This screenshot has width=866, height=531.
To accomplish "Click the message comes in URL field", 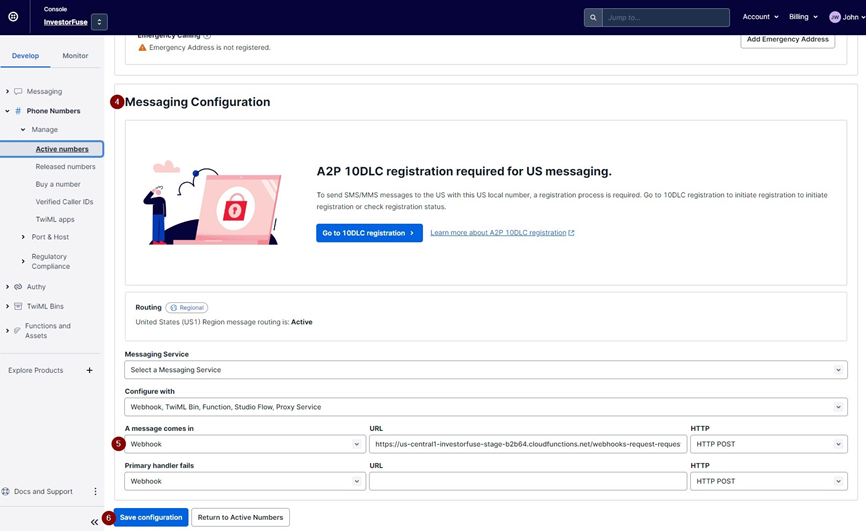I will pyautogui.click(x=527, y=444).
